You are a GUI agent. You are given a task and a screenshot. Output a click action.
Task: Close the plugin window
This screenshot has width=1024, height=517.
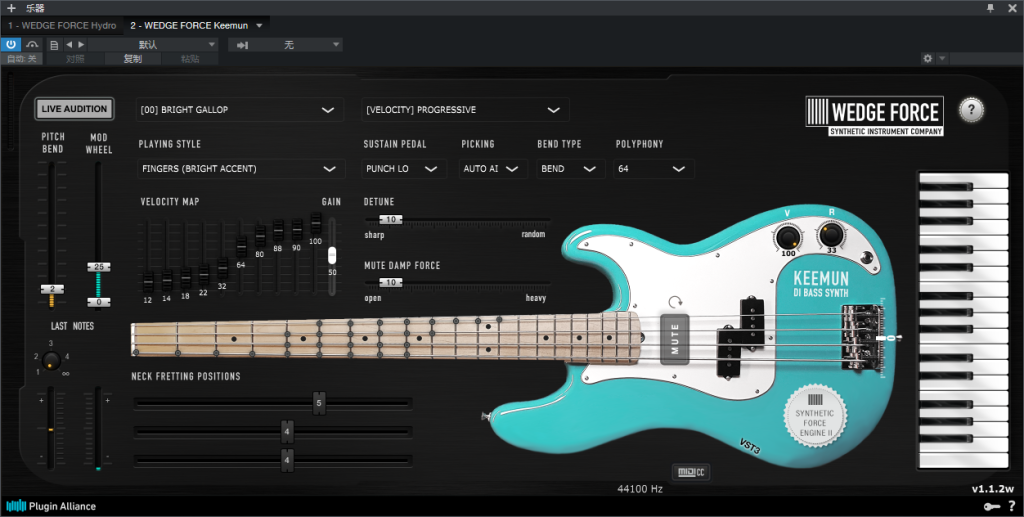tap(1012, 8)
